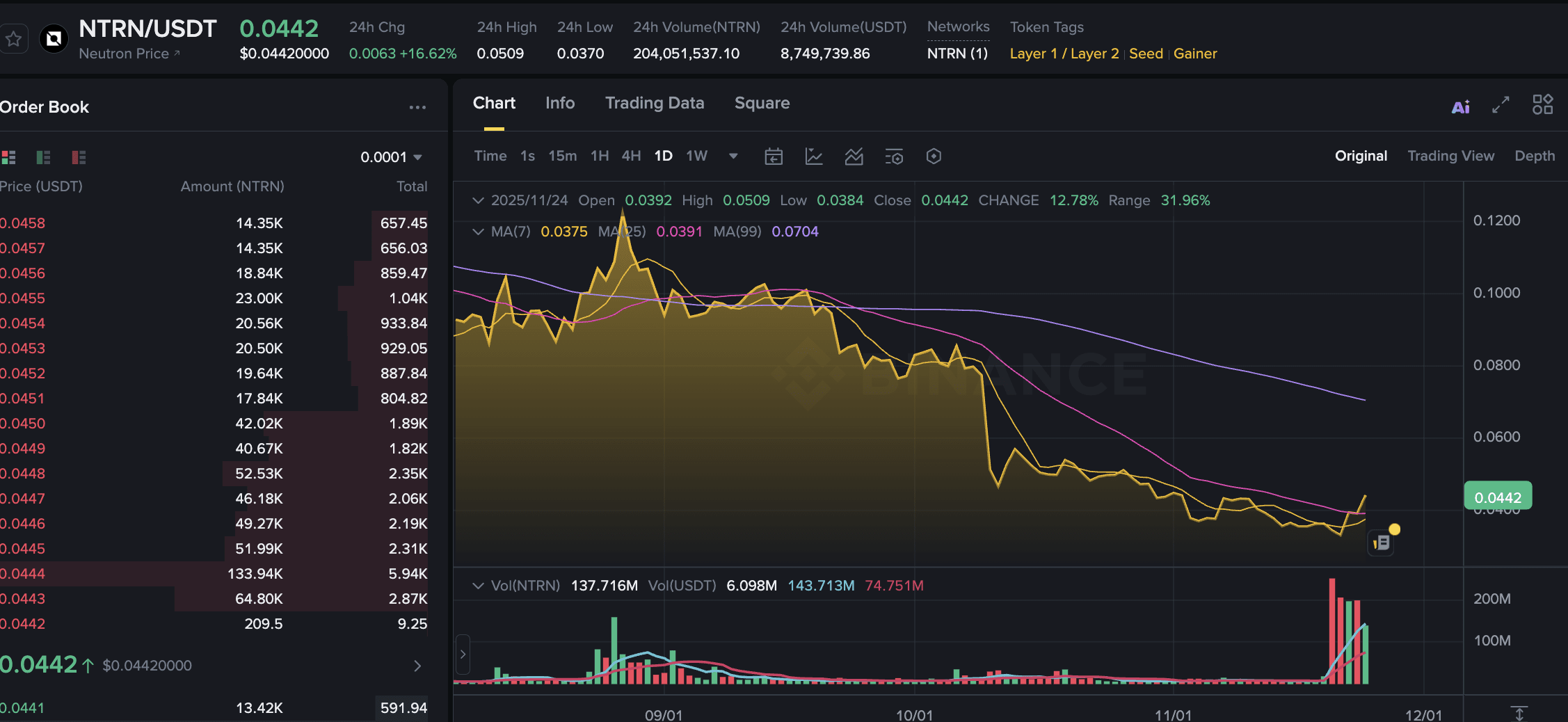This screenshot has height=722, width=1568.
Task: Toggle sell-only order book view
Action: click(x=77, y=157)
